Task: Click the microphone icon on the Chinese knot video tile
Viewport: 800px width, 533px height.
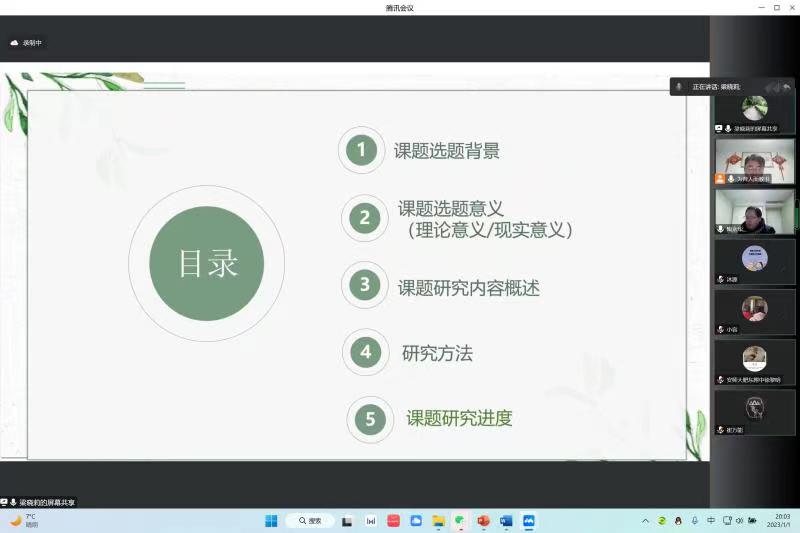Action: [x=731, y=179]
